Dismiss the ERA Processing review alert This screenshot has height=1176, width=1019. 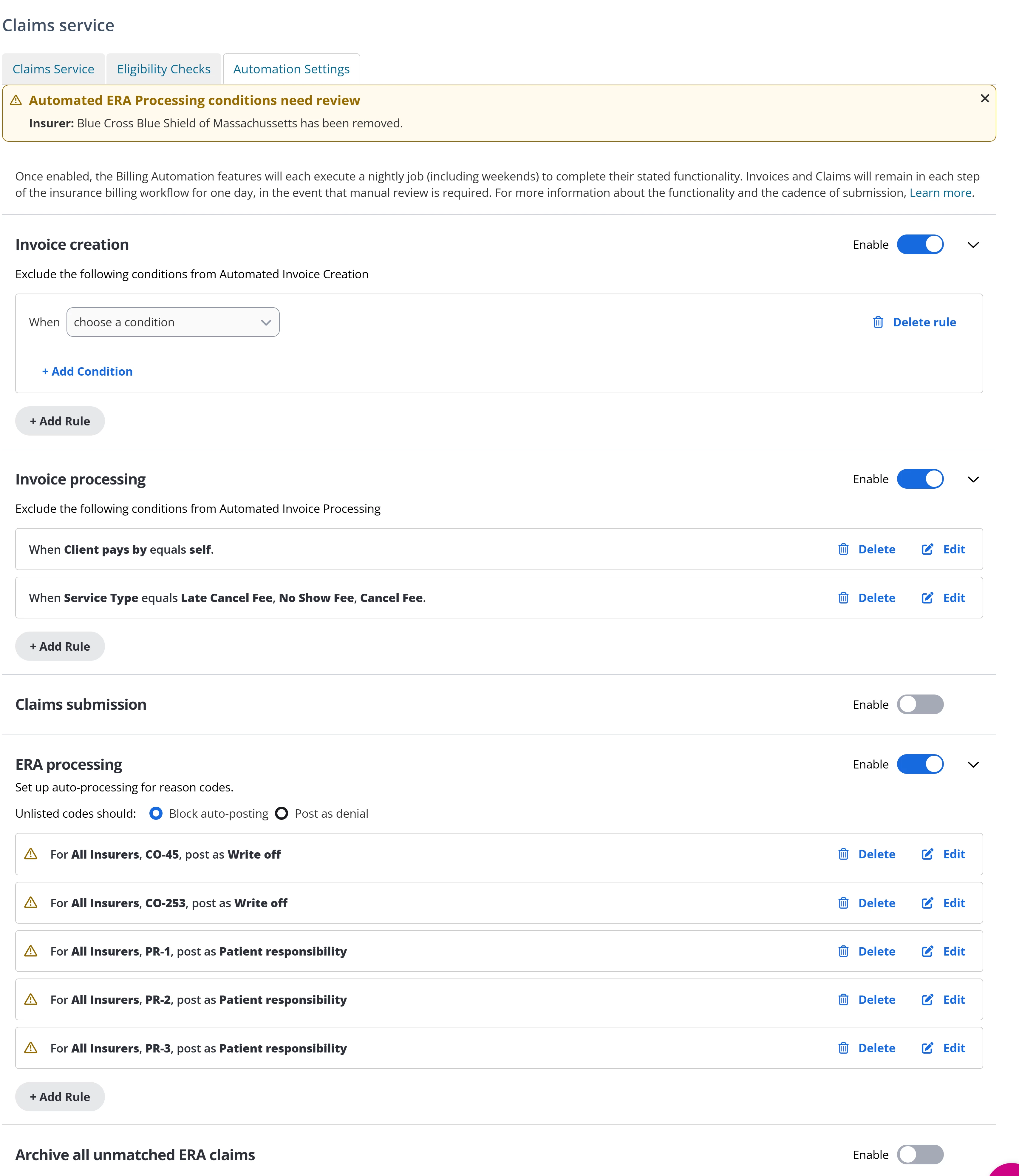(985, 98)
